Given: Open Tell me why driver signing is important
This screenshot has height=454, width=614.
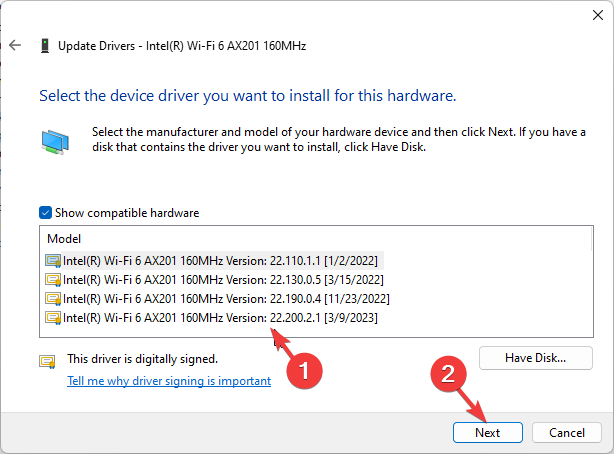Looking at the screenshot, I should [169, 381].
